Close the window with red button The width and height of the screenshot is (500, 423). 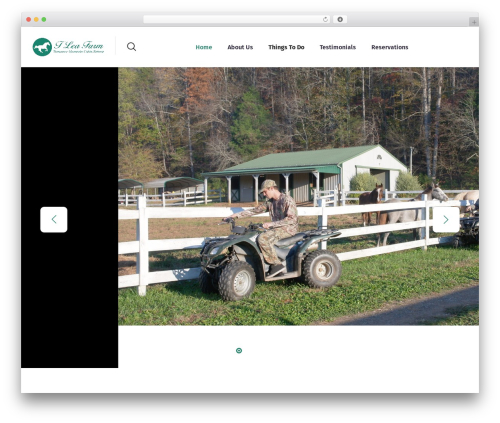29,19
